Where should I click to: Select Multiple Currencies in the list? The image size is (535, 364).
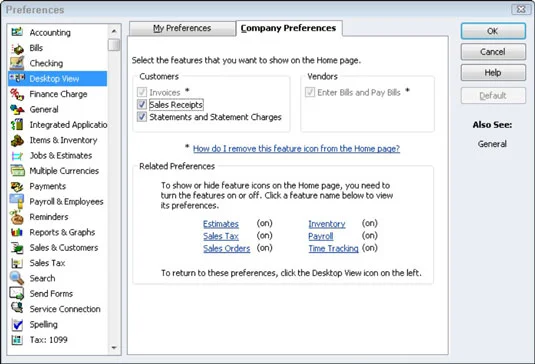(64, 171)
